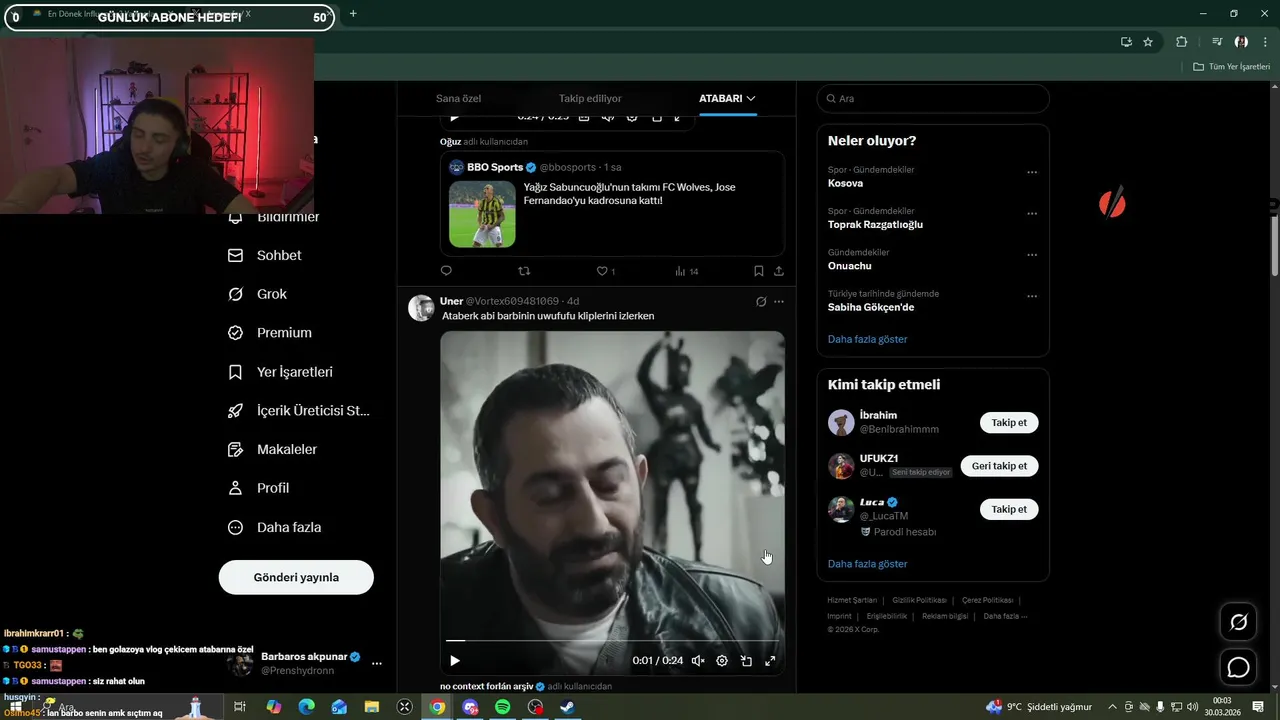Reply to the Oğuz BBO Sports quote post

pos(446,271)
